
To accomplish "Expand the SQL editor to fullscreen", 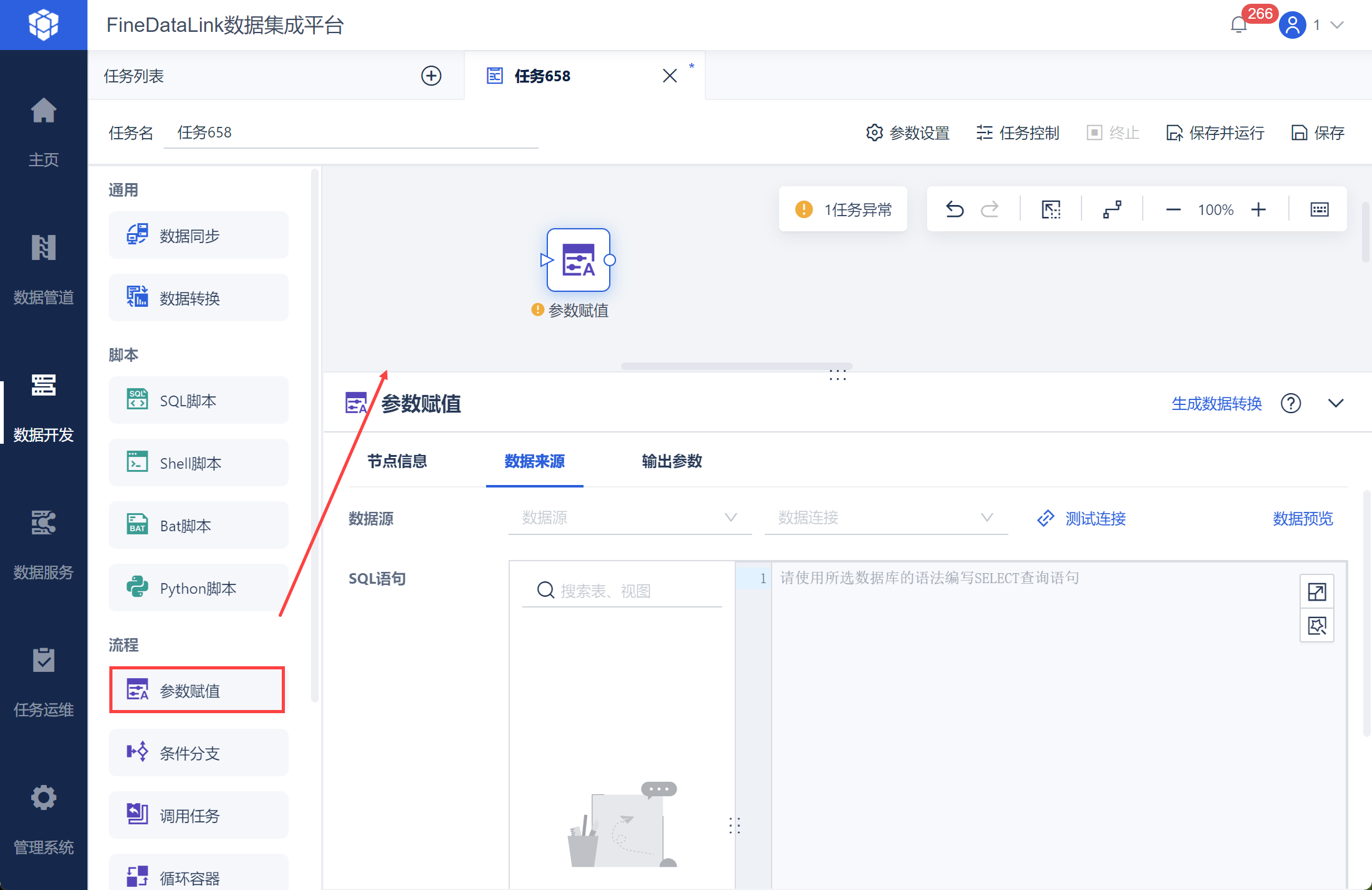I will 1317,591.
